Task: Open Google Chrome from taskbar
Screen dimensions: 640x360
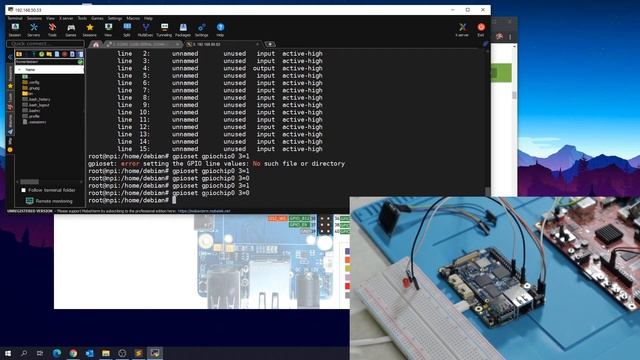Action: (x=73, y=353)
